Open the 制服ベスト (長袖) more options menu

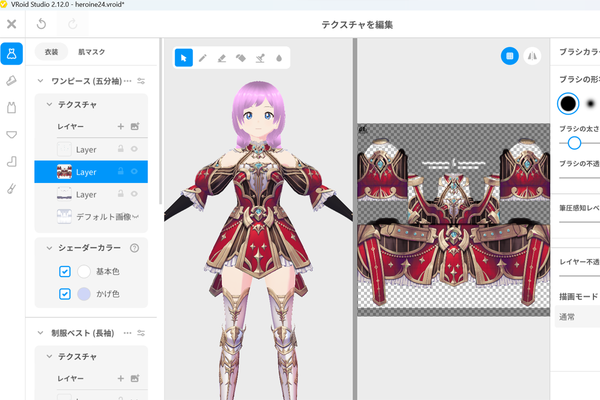tap(127, 333)
